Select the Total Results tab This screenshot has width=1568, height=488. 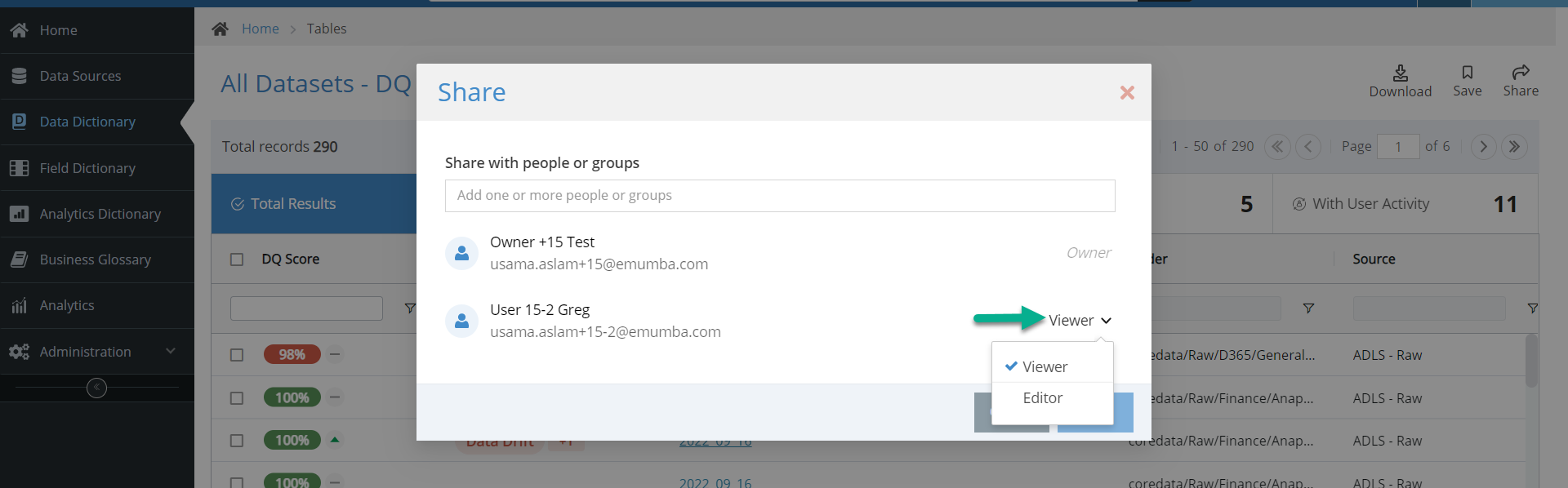tap(314, 204)
